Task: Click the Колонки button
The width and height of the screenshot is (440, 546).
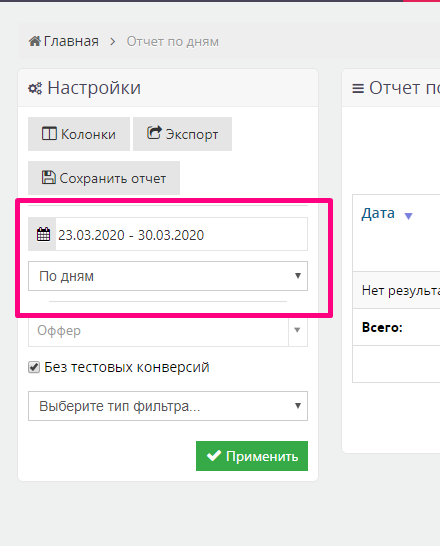Action: click(x=79, y=134)
